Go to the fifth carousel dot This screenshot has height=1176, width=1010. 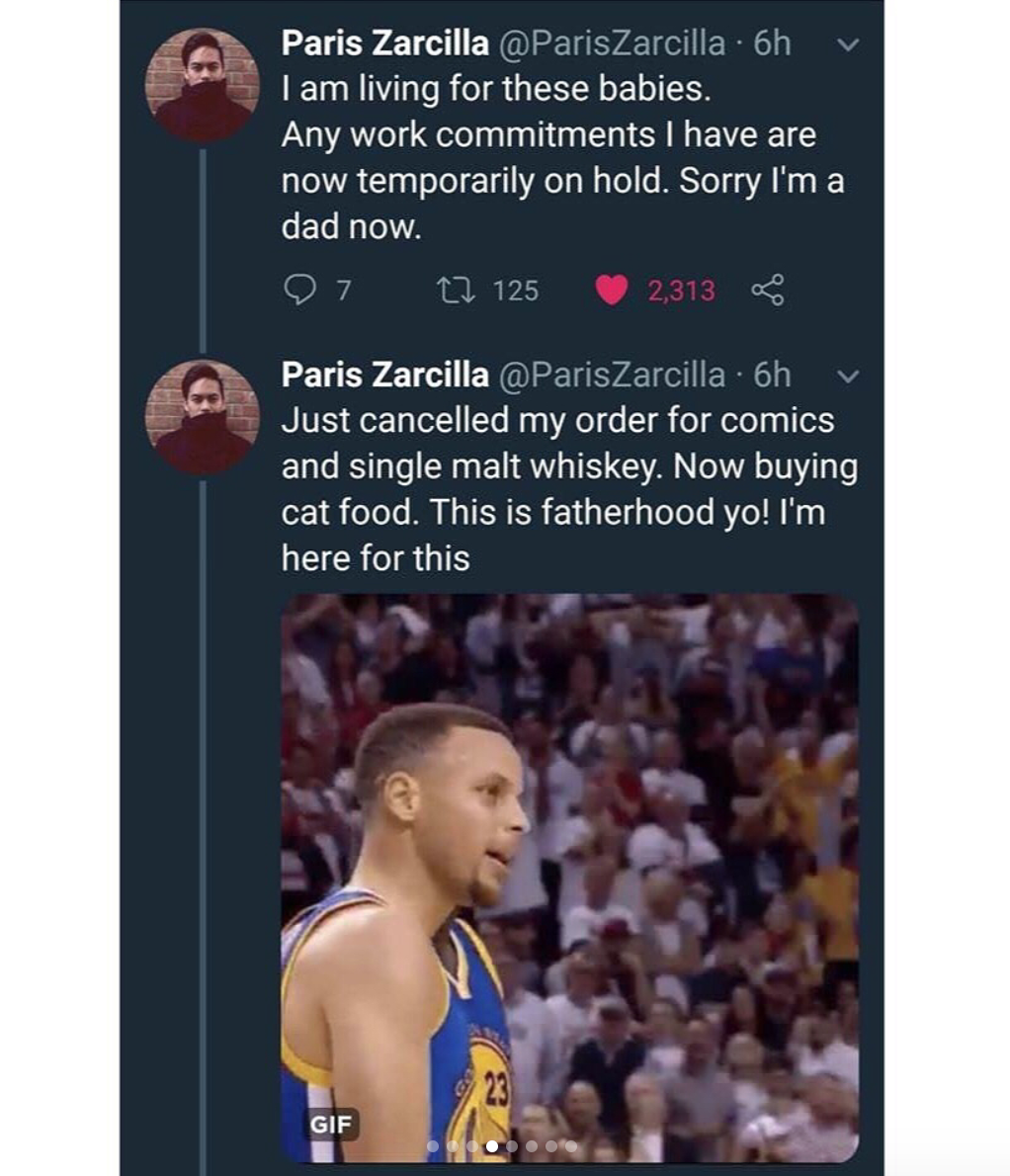click(512, 1146)
